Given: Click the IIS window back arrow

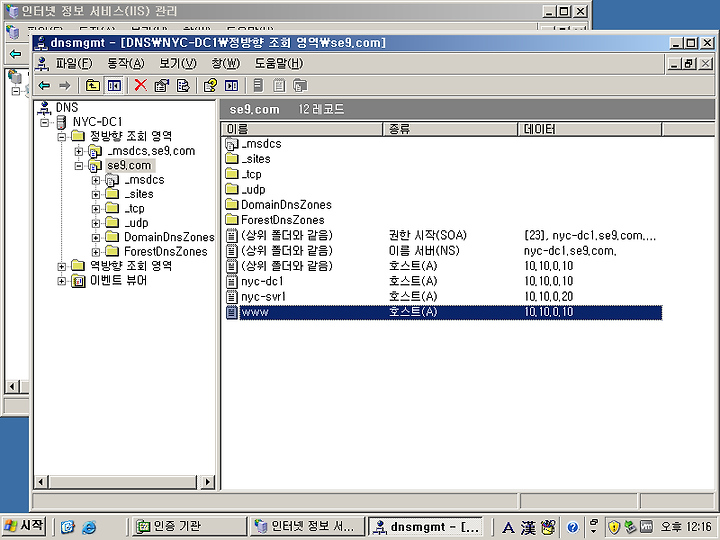Looking at the screenshot, I should [15, 54].
